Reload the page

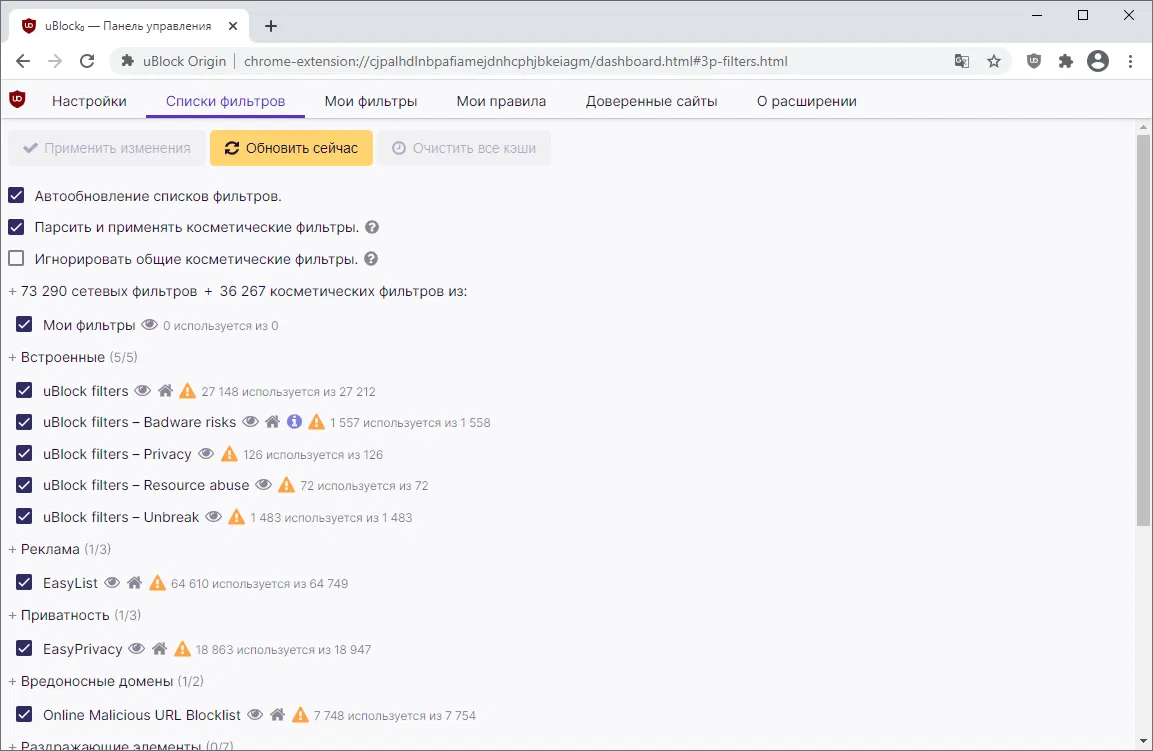click(87, 61)
